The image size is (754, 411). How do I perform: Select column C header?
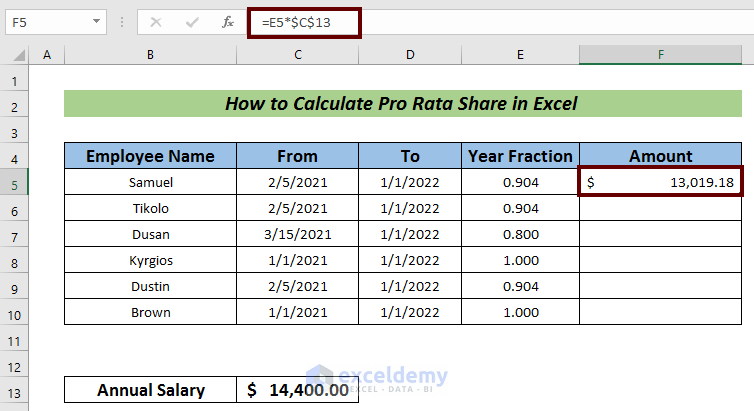pyautogui.click(x=298, y=55)
